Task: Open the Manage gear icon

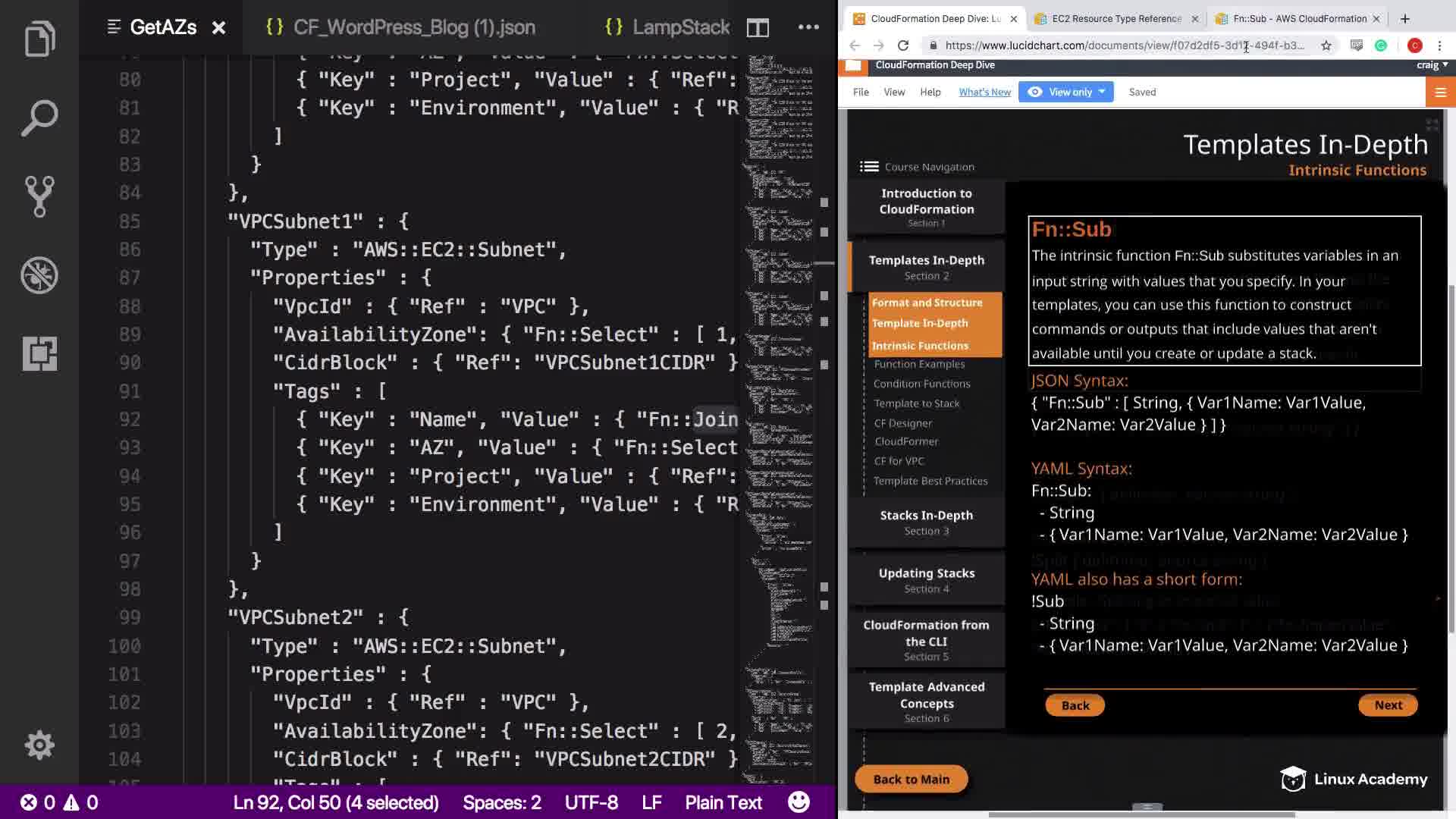Action: (39, 745)
